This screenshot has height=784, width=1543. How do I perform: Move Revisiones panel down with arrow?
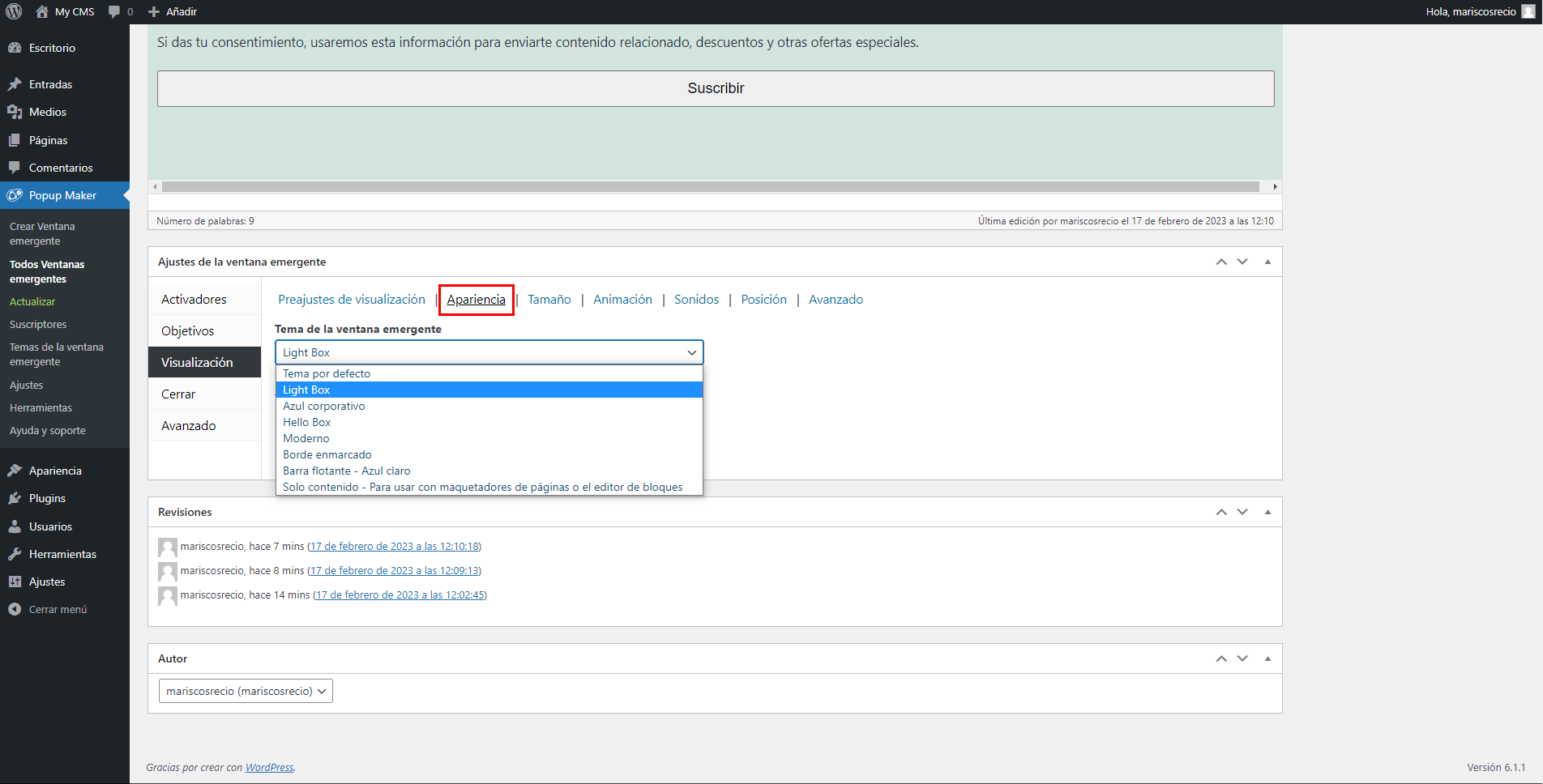(x=1242, y=512)
